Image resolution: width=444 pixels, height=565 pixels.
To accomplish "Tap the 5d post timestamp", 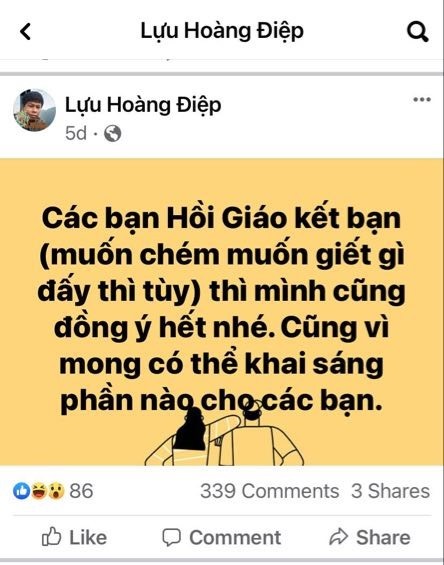I will (x=76, y=134).
